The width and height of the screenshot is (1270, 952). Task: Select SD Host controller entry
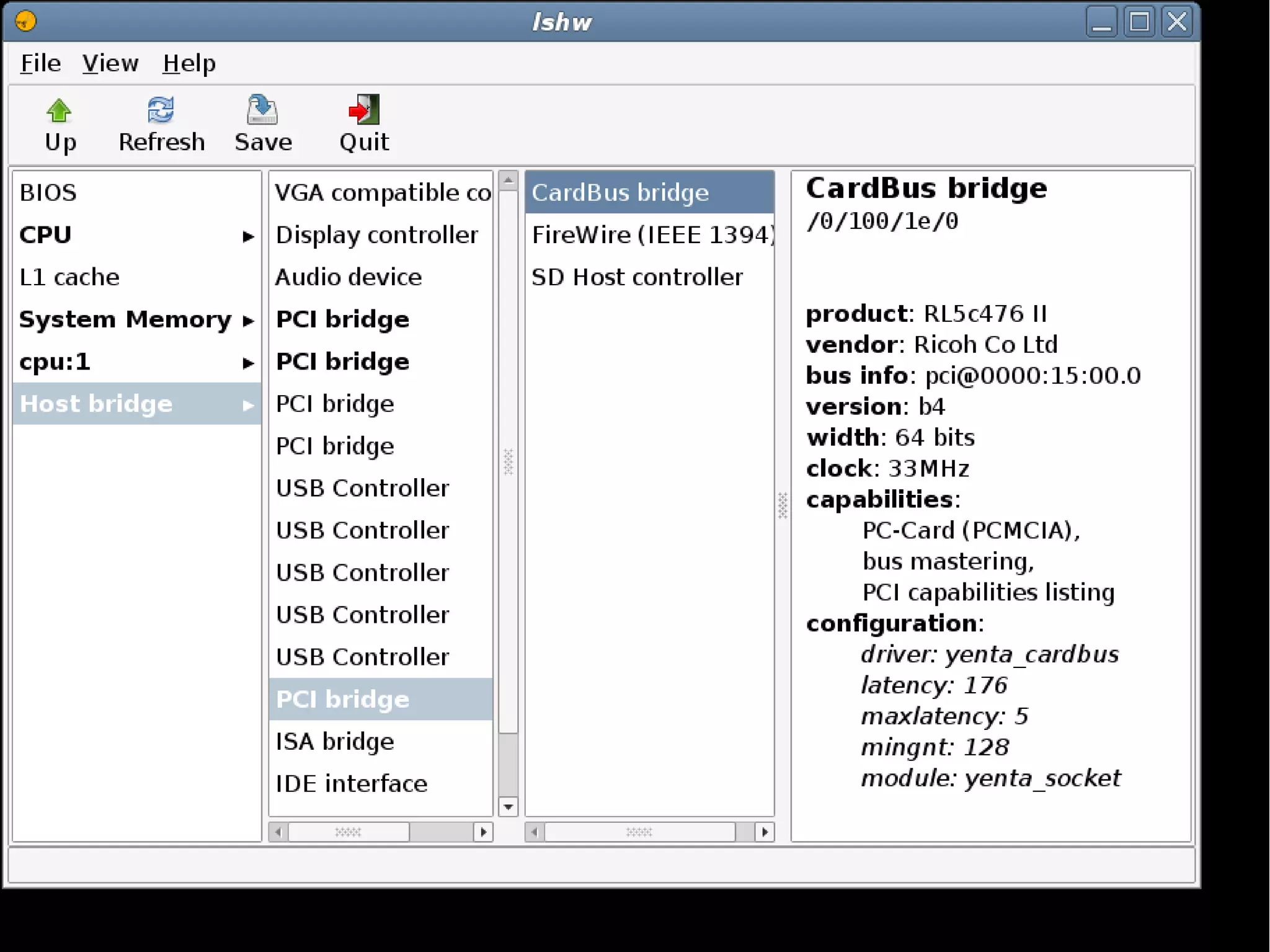pyautogui.click(x=637, y=277)
